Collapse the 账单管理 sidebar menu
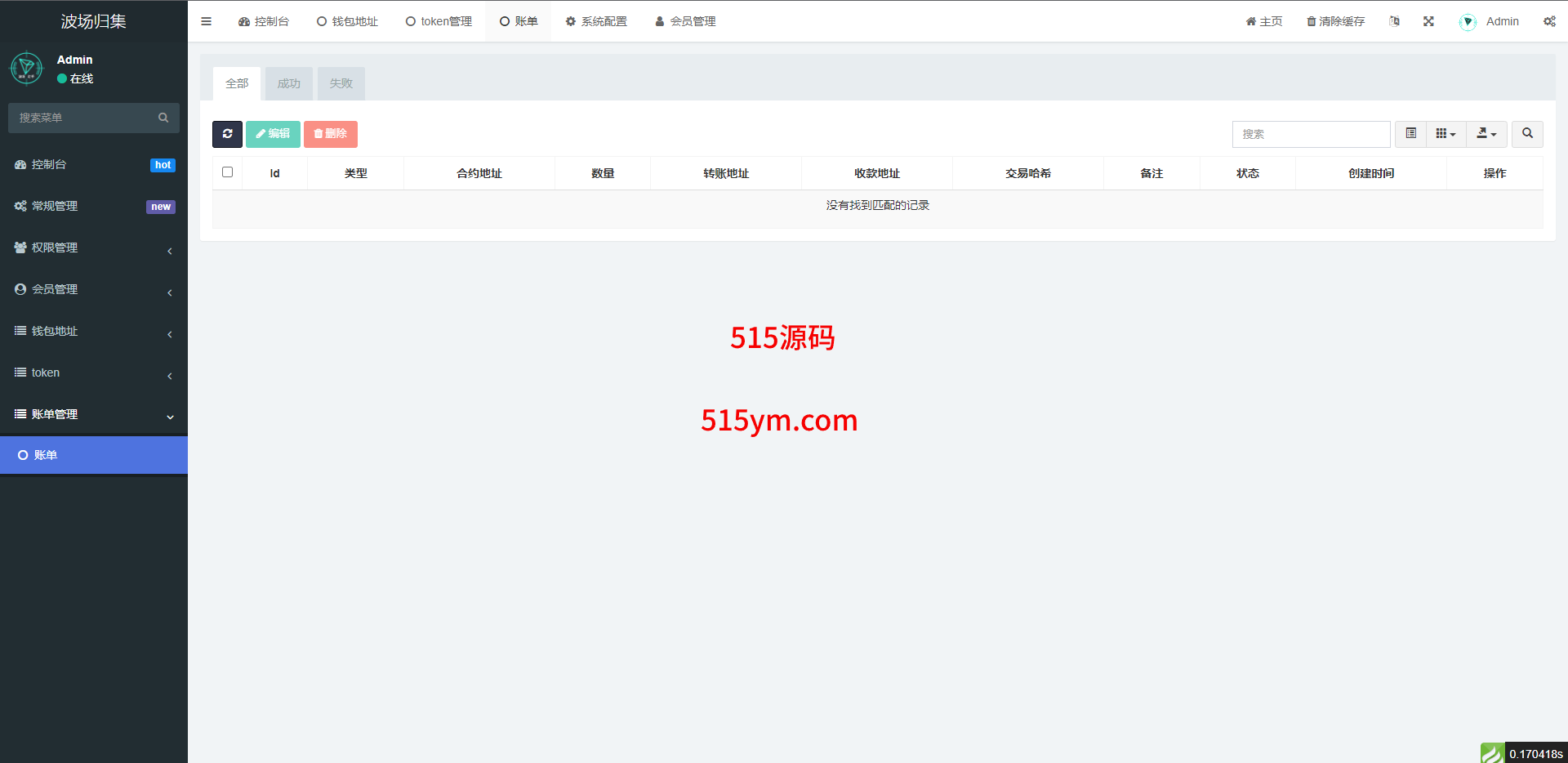Viewport: 1568px width, 763px height. (94, 415)
